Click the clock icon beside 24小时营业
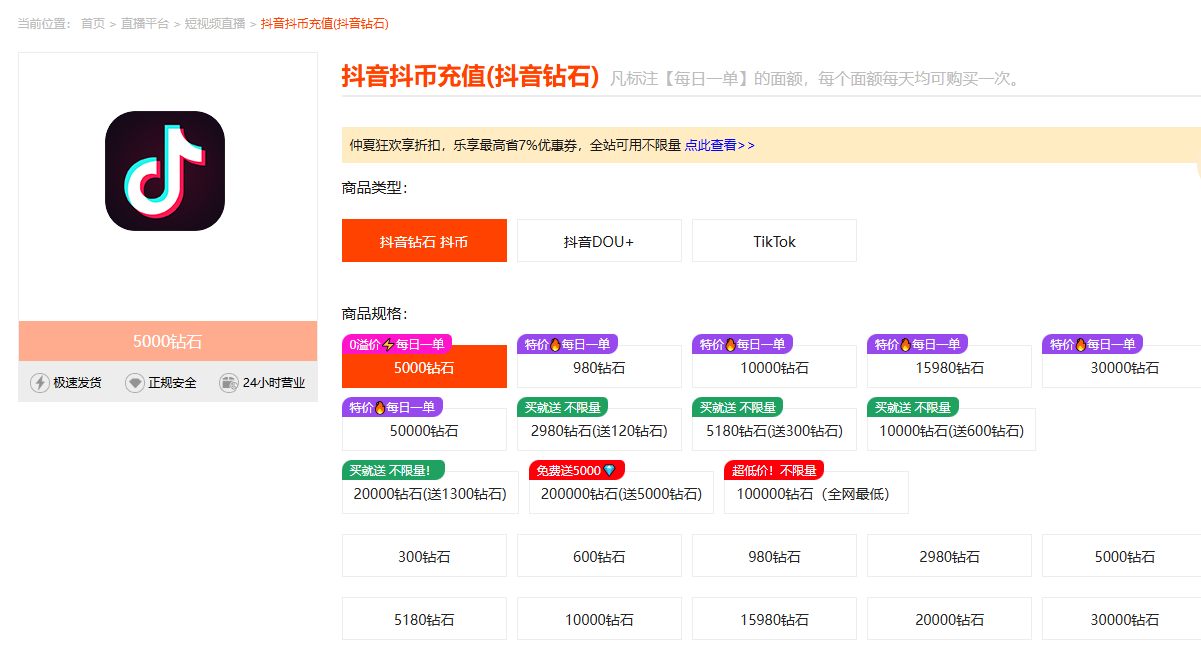Screen dimensions: 1201x650 pos(229,383)
